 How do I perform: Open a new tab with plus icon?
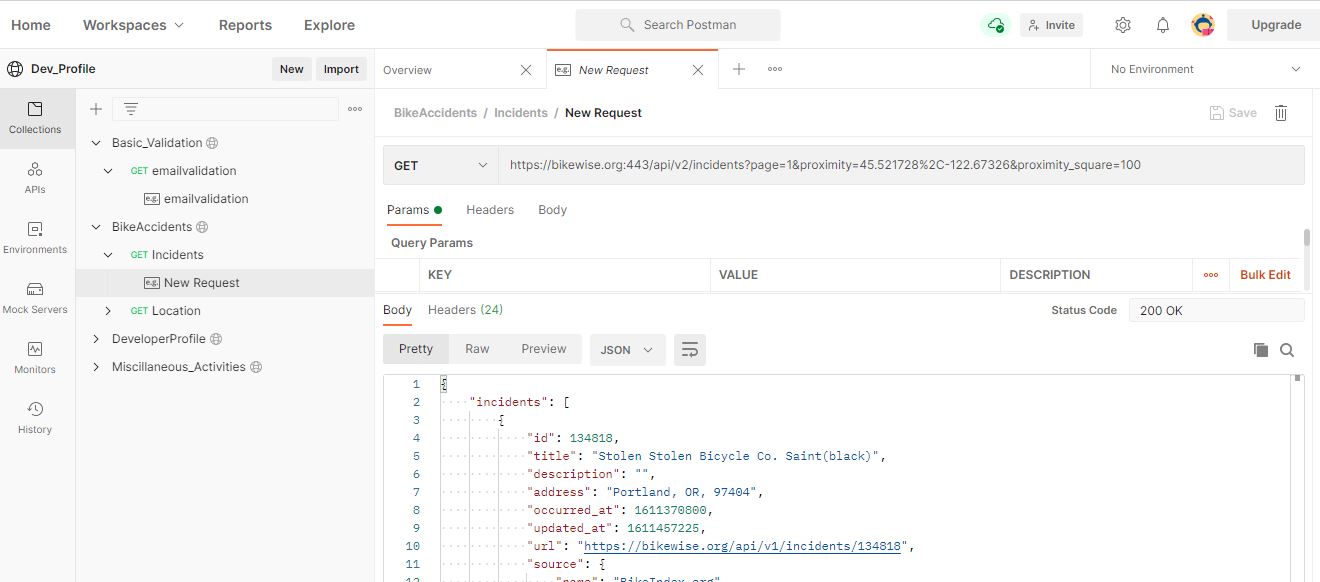point(739,69)
